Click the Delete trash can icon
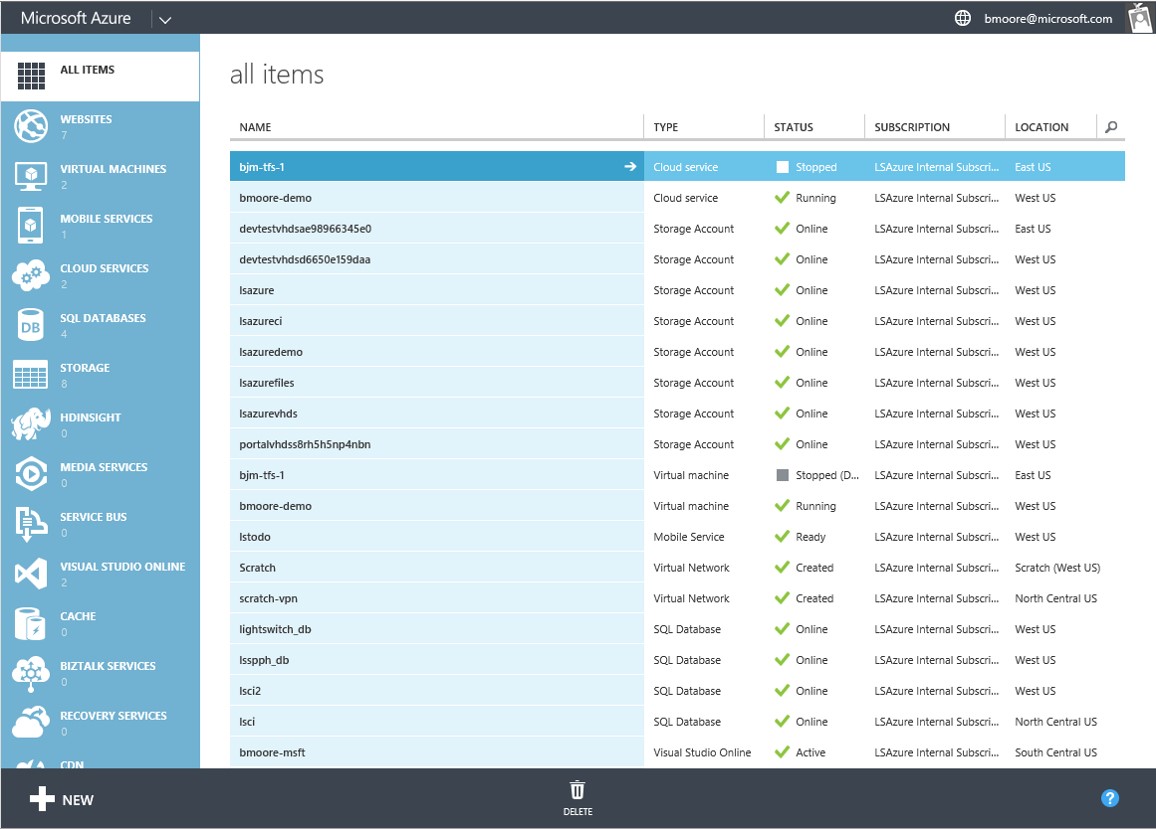Viewport: 1156px width, 829px height. (x=577, y=790)
